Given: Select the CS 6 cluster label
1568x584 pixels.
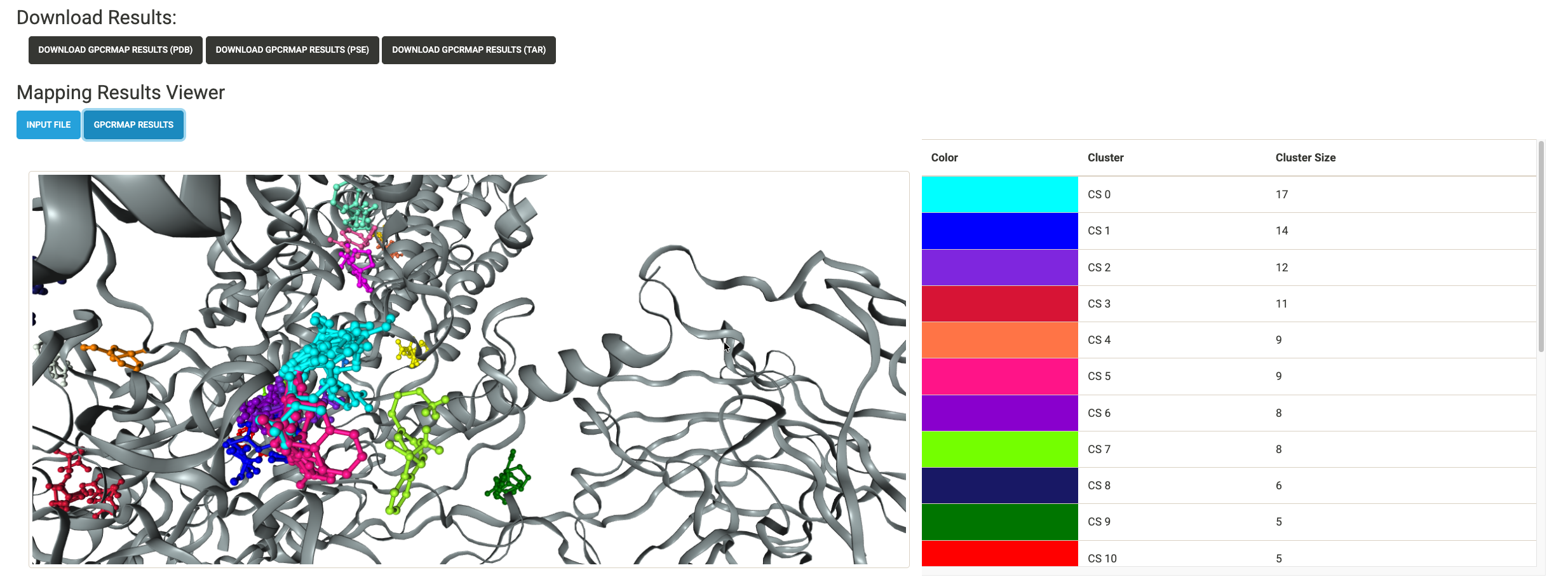Looking at the screenshot, I should [1099, 413].
